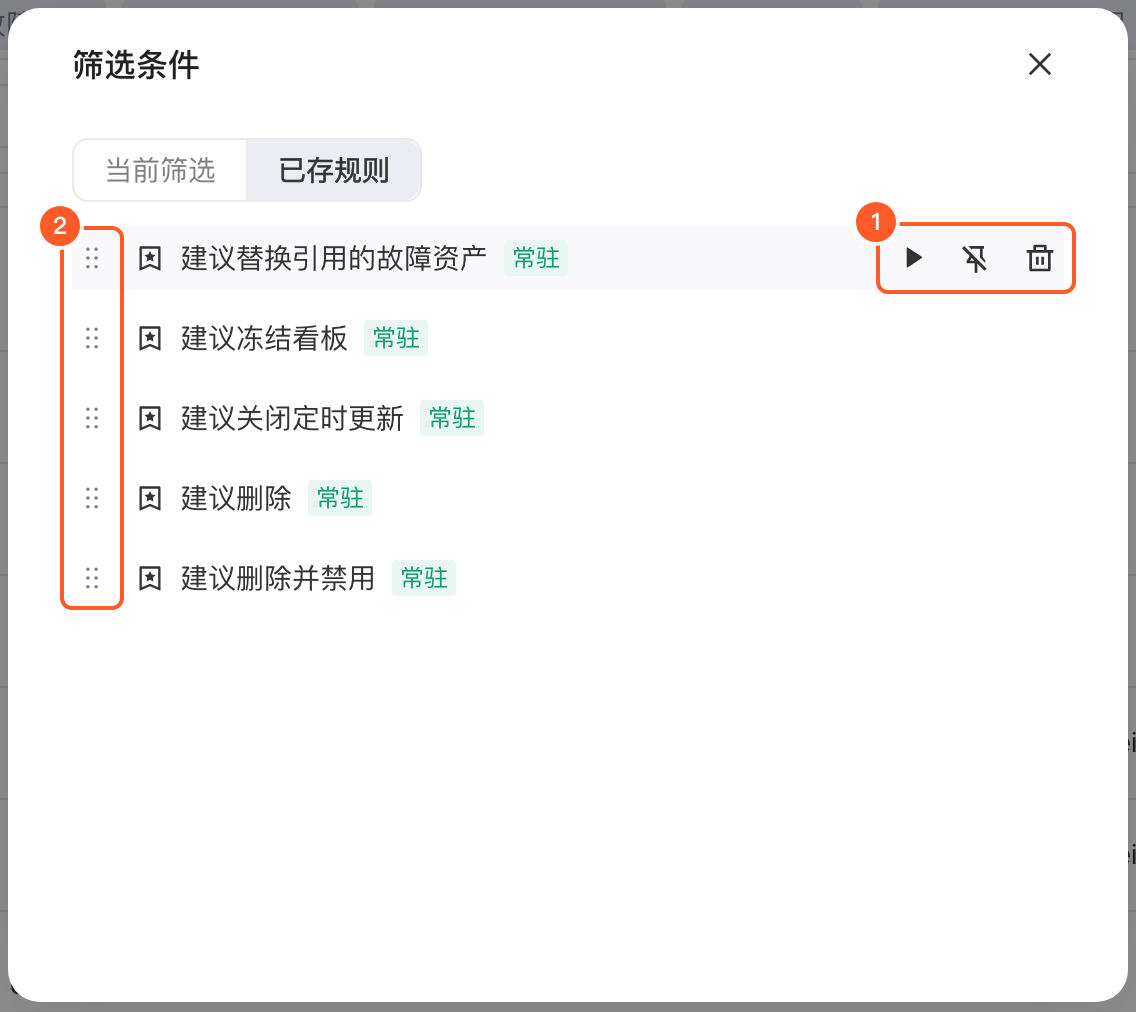
Task: Click 常驻 tag on 建议关闭定时更新
Action: point(452,418)
